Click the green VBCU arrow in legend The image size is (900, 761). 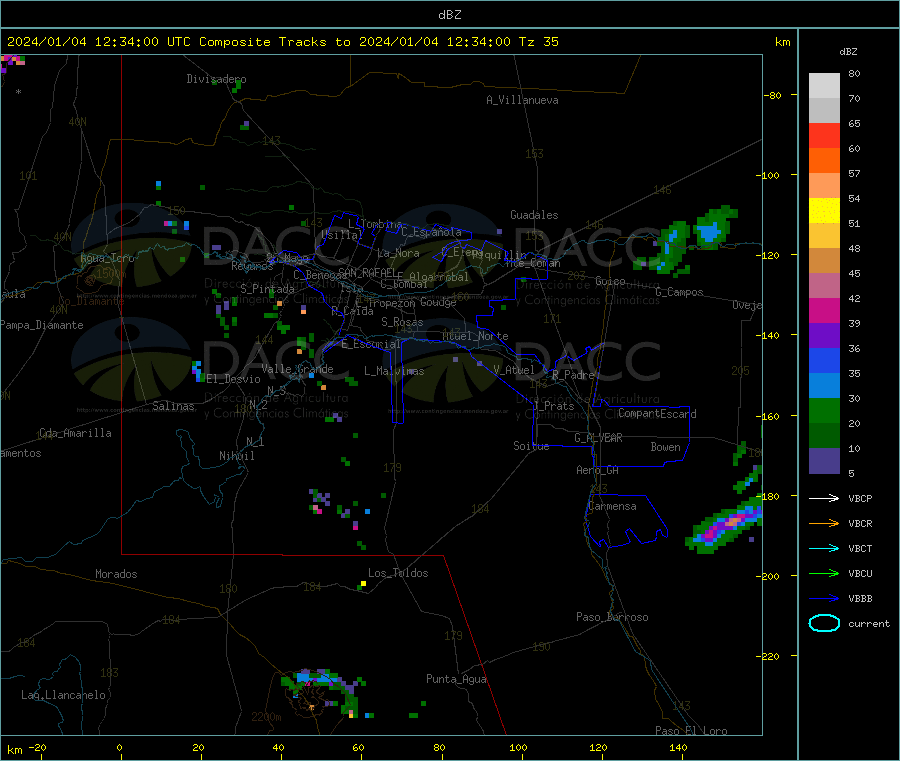click(824, 573)
